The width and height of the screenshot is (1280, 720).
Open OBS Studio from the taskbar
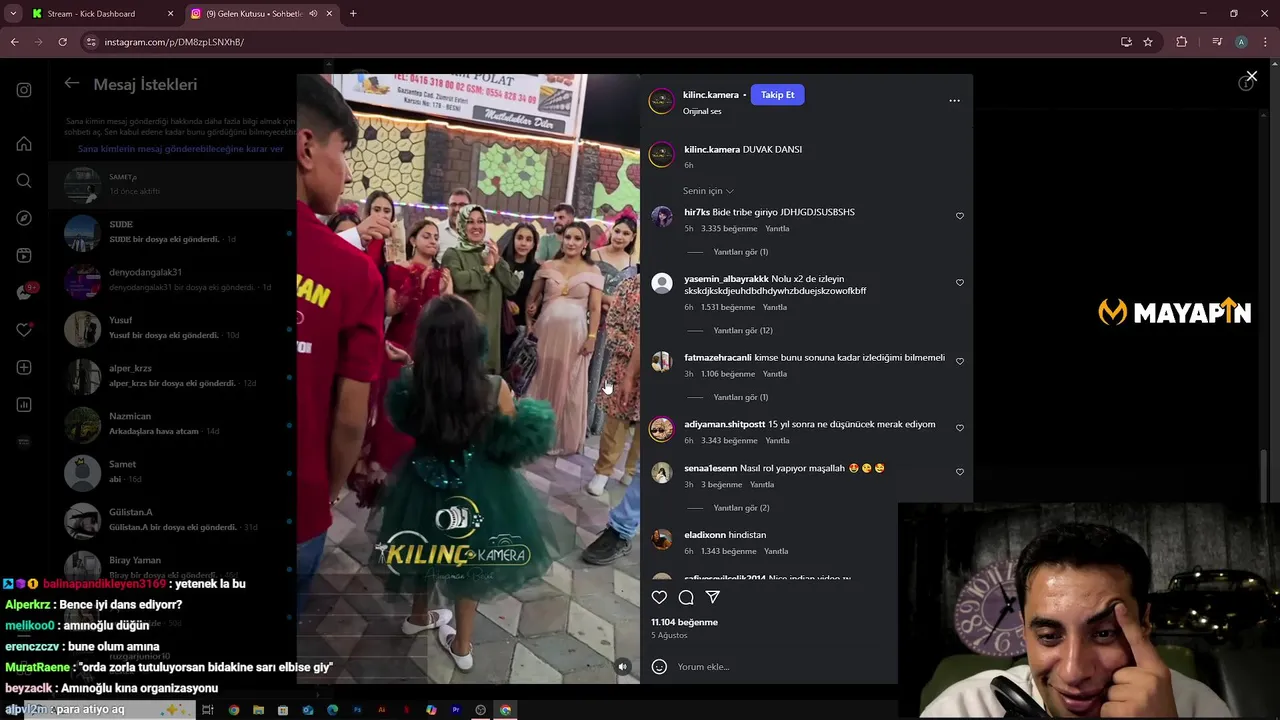point(481,710)
